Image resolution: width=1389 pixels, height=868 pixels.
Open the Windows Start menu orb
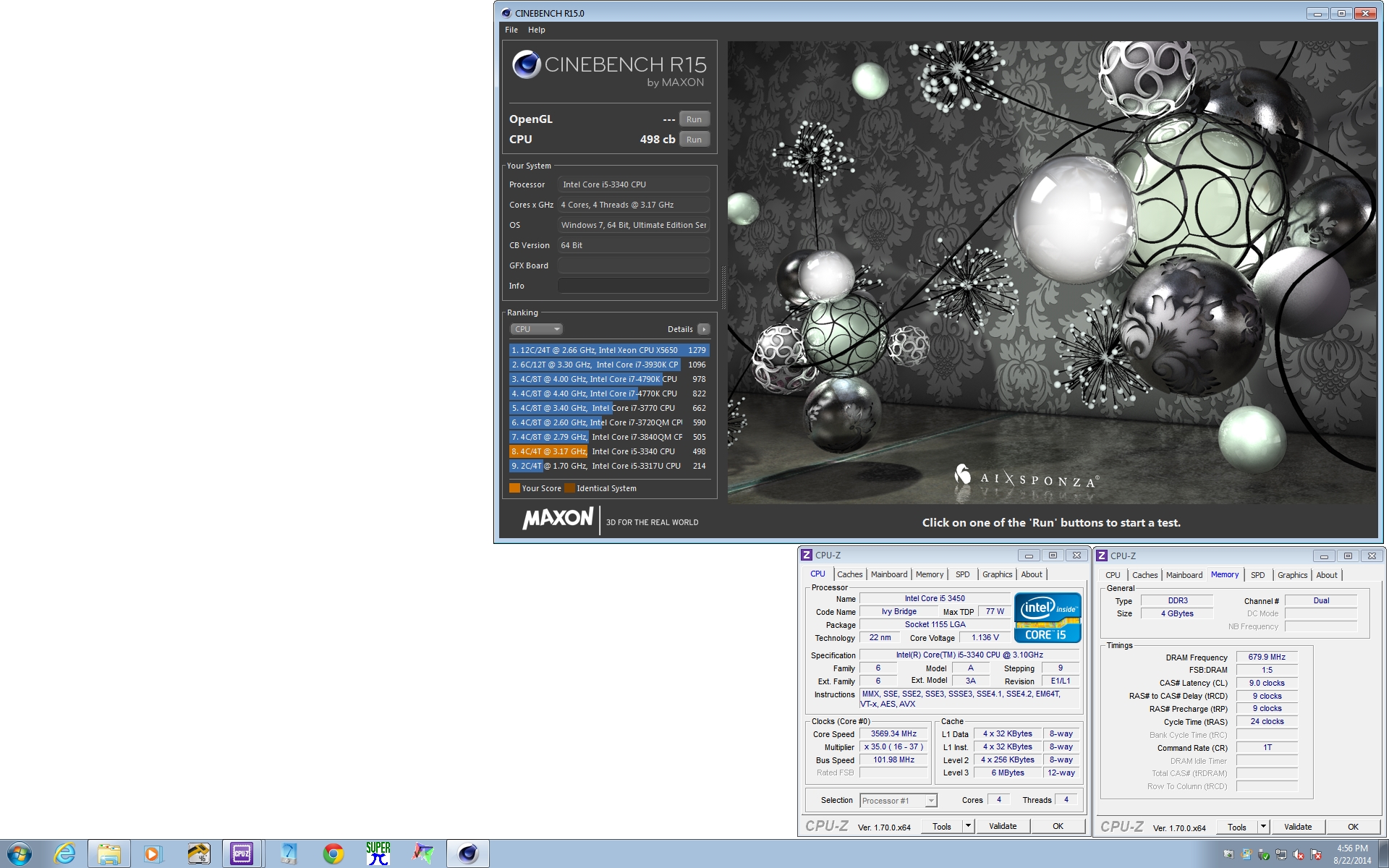pyautogui.click(x=20, y=854)
